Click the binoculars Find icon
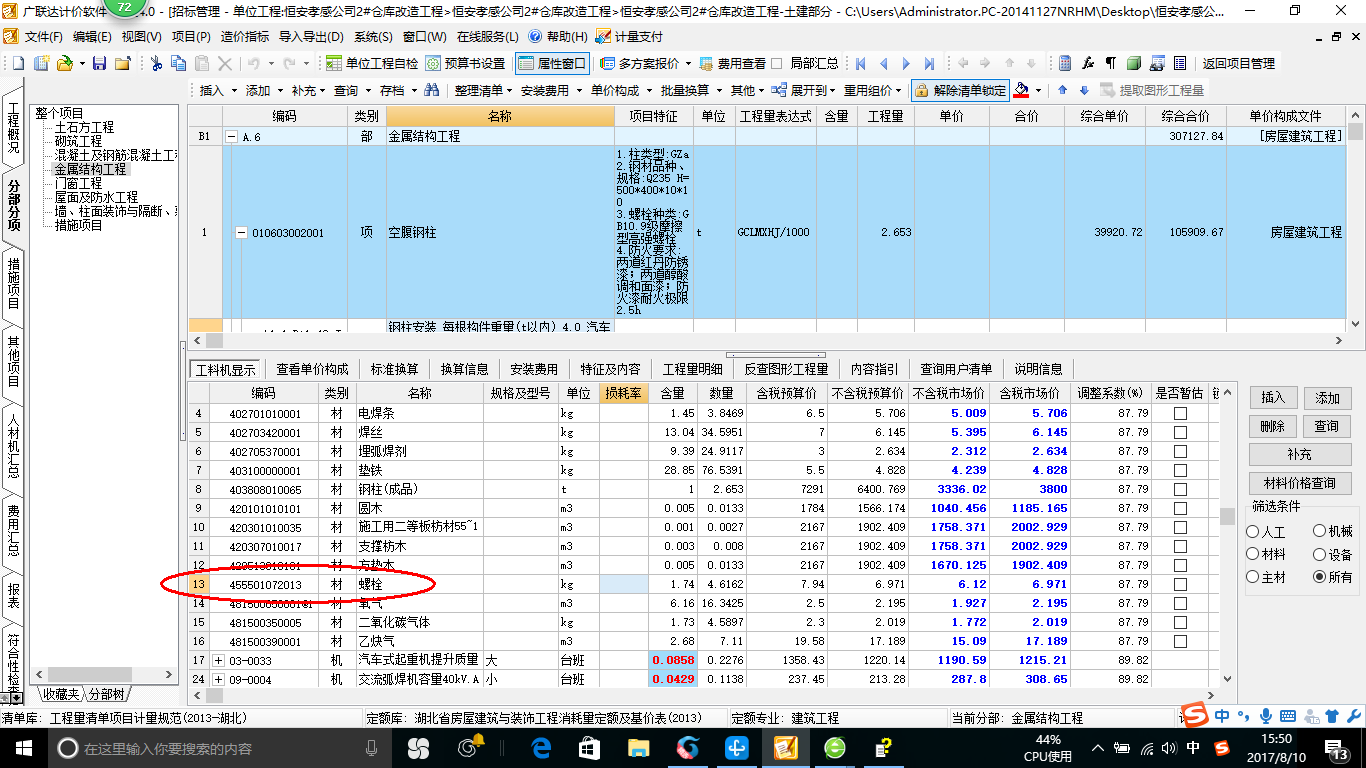 pos(432,90)
